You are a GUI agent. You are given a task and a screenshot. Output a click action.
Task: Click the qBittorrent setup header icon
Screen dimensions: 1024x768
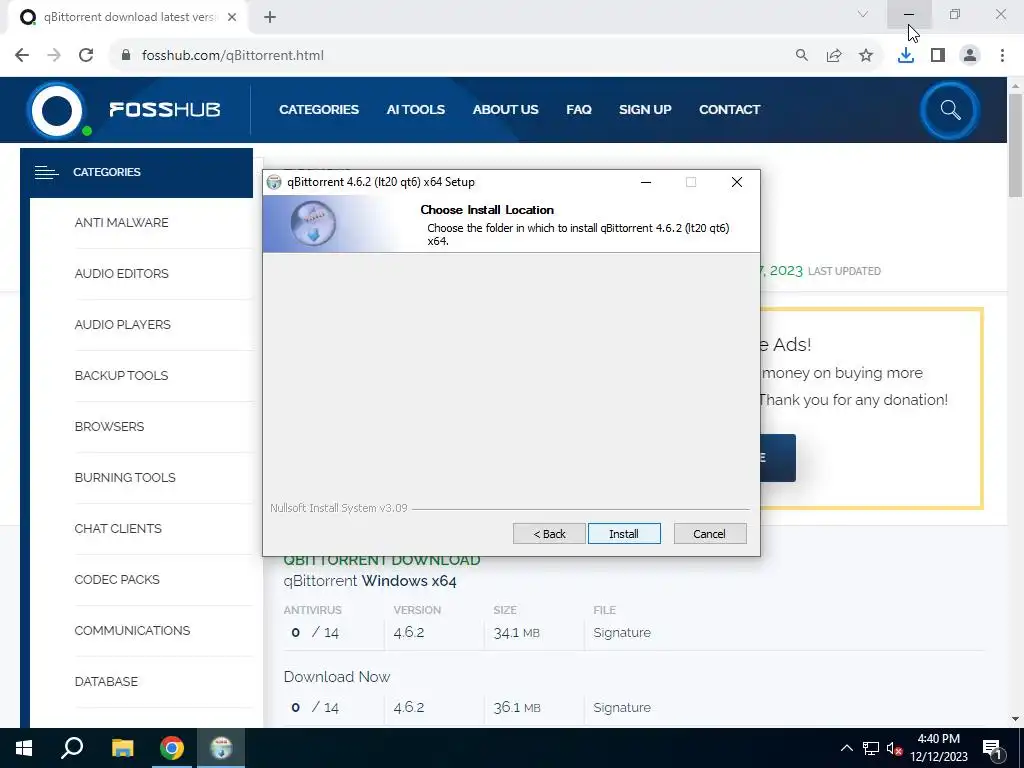[x=313, y=223]
